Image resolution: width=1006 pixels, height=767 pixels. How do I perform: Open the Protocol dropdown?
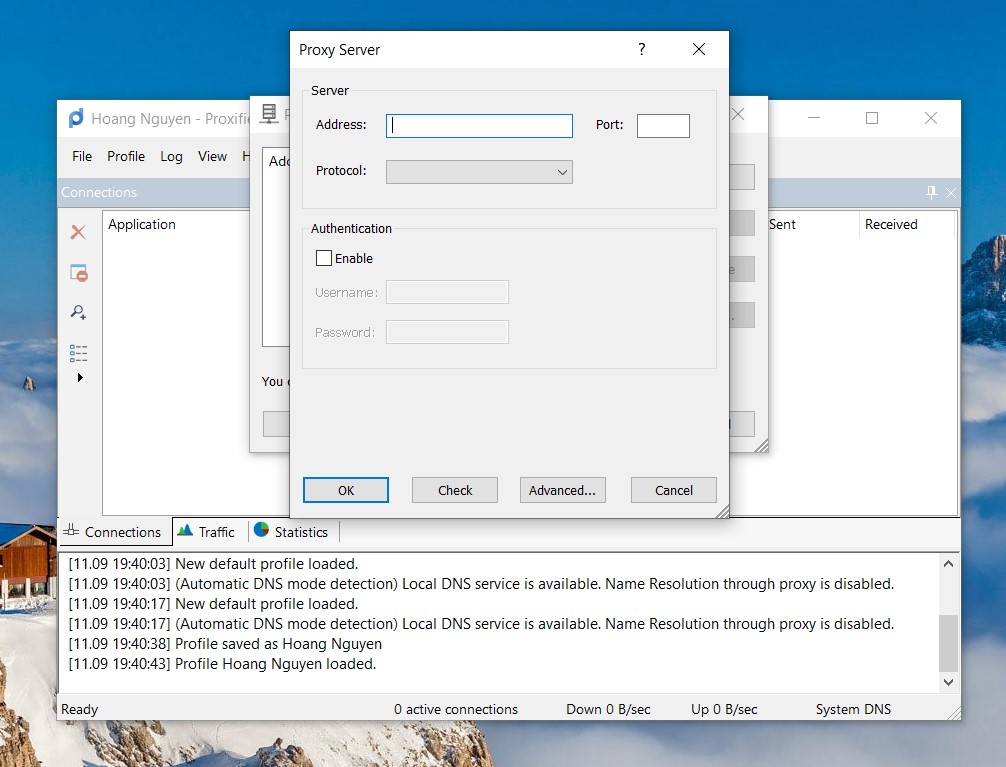pyautogui.click(x=479, y=172)
